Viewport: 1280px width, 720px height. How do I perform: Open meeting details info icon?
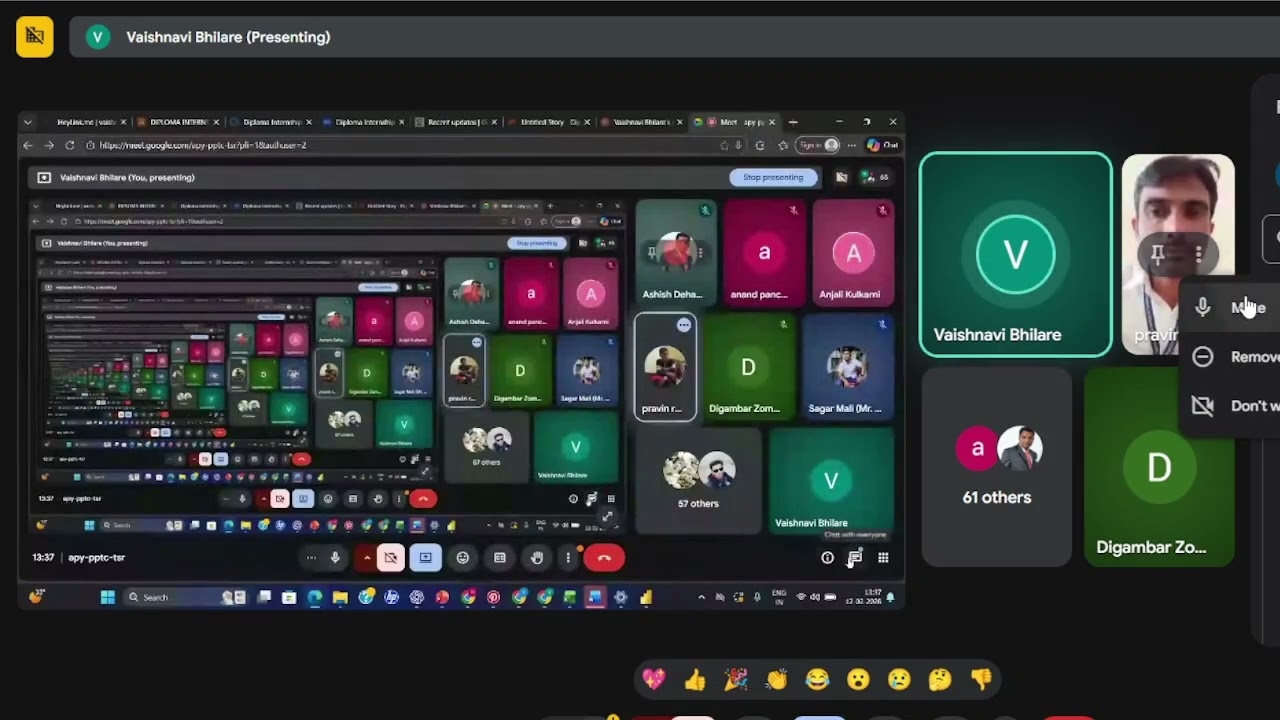tap(827, 558)
